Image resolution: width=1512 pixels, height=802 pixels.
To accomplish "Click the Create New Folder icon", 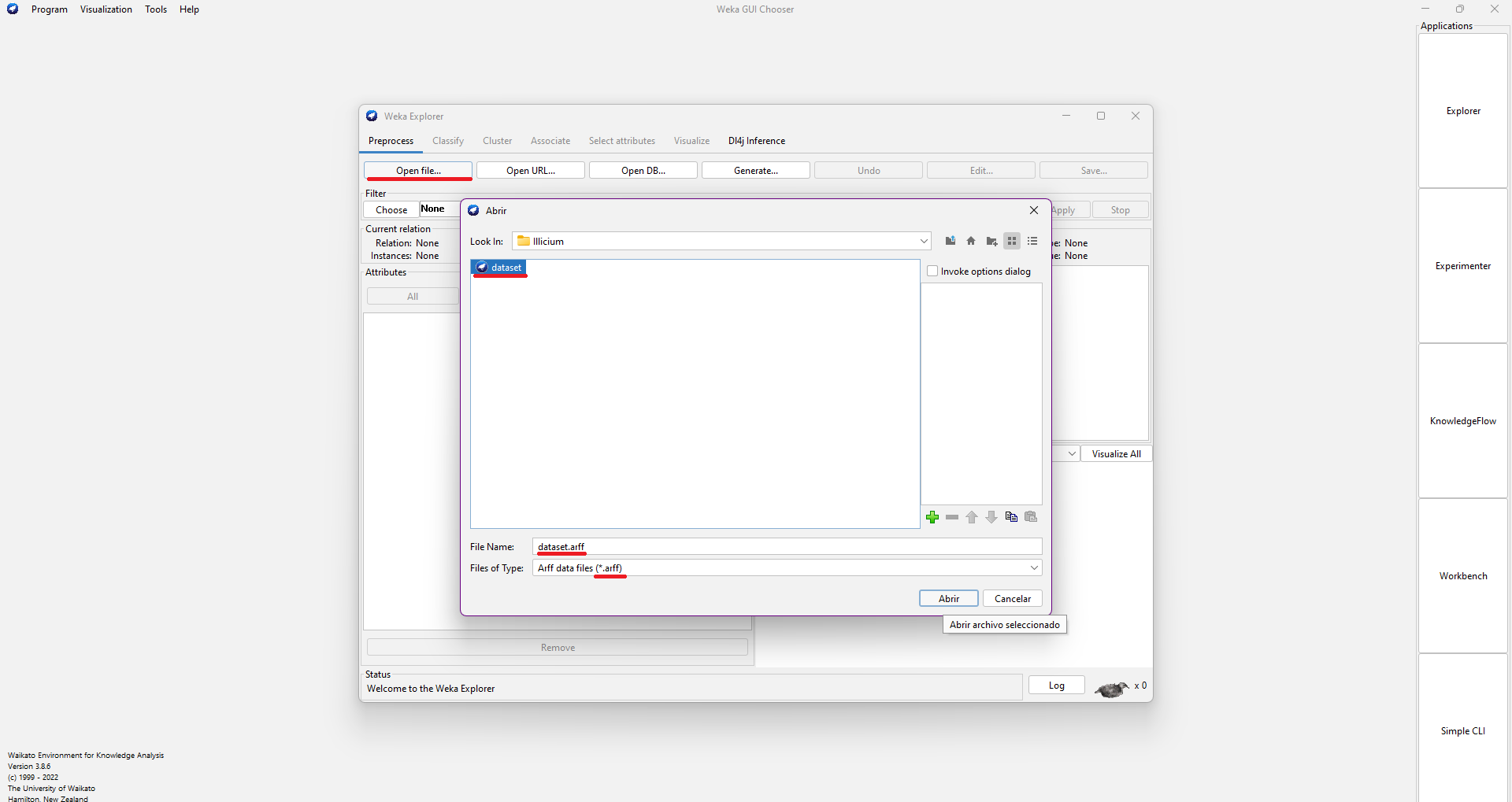I will [x=991, y=241].
